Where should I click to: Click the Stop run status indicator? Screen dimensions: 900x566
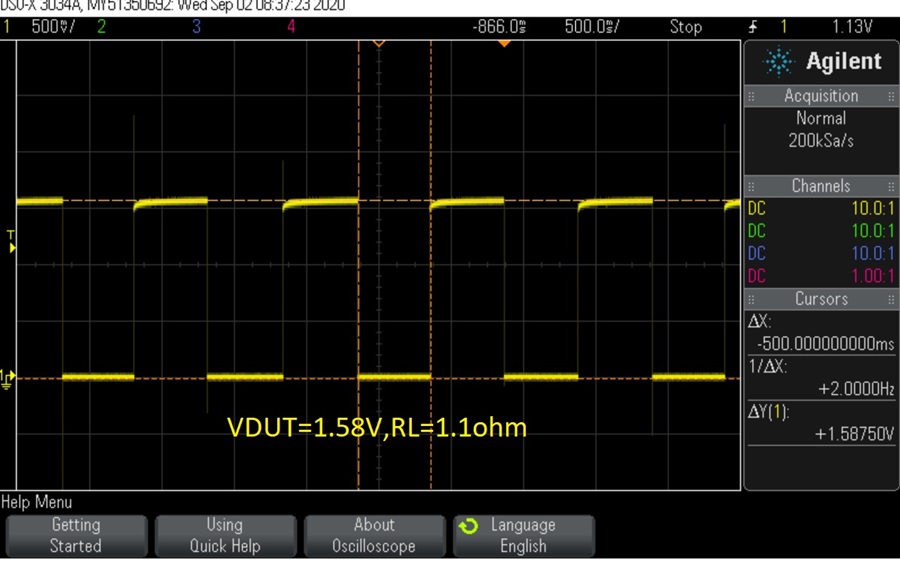point(685,27)
